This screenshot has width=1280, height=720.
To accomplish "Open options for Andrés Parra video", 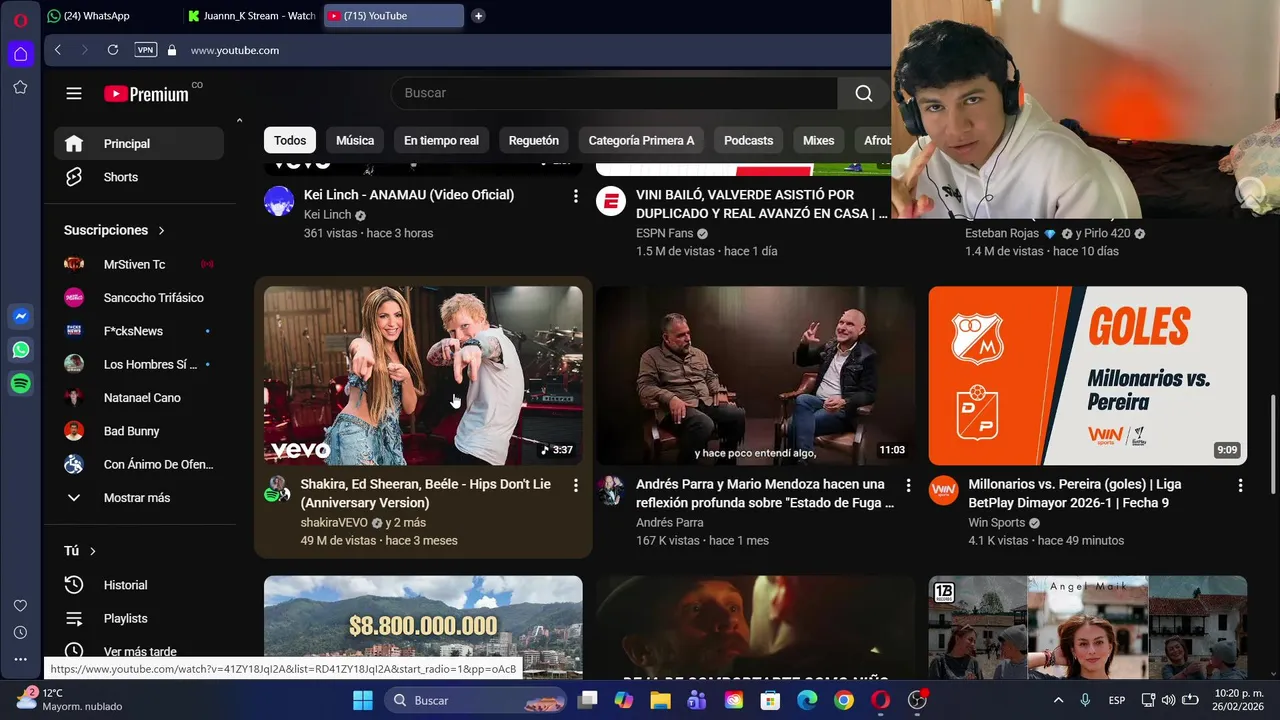I will pos(908,485).
